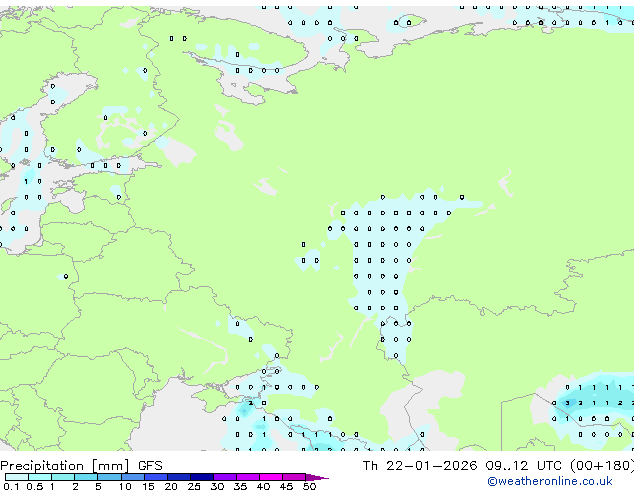Click the legend value '25'
This screenshot has width=634, height=490.
194,486
